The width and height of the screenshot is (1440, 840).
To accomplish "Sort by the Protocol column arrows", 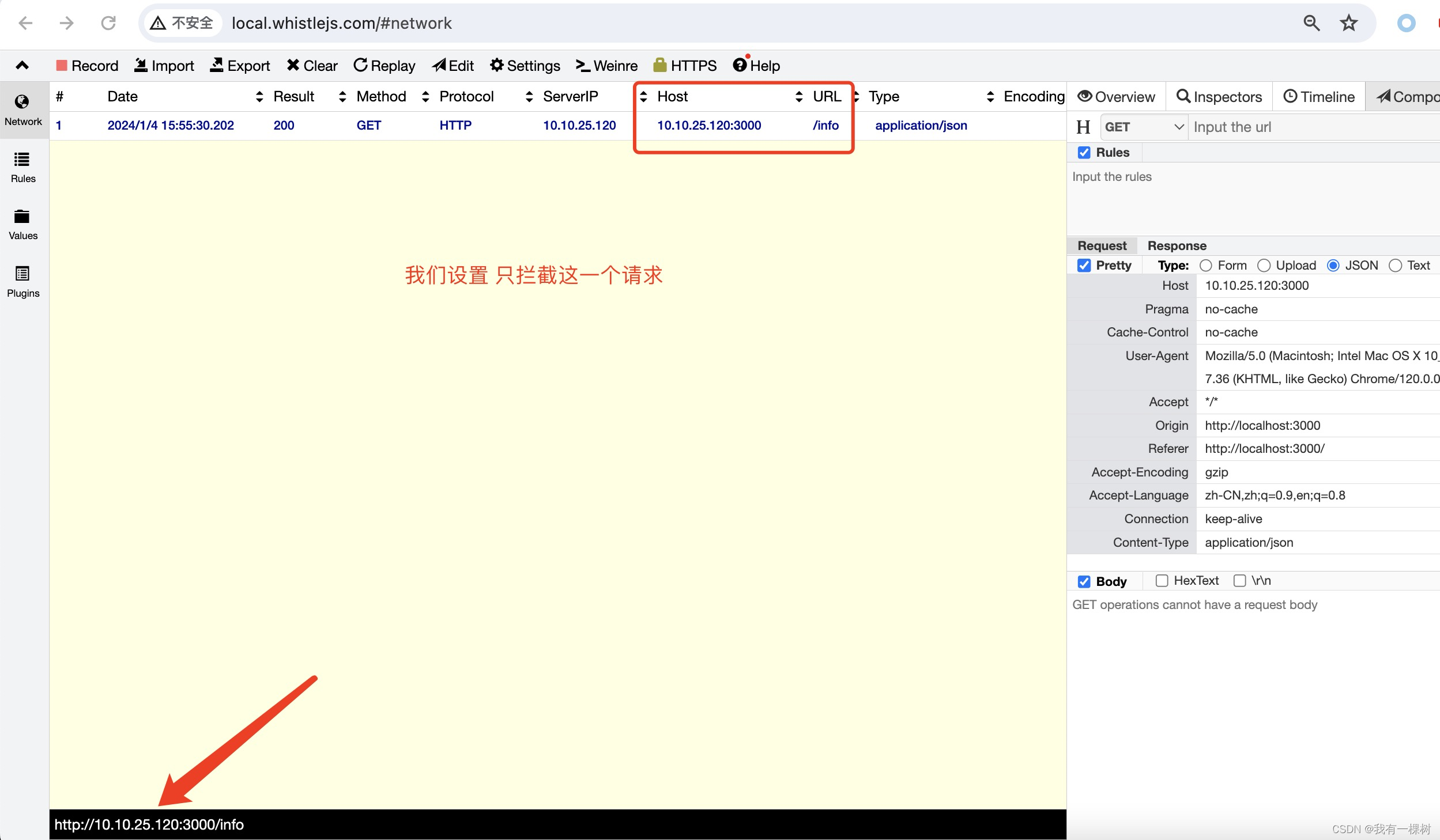I will pos(529,97).
